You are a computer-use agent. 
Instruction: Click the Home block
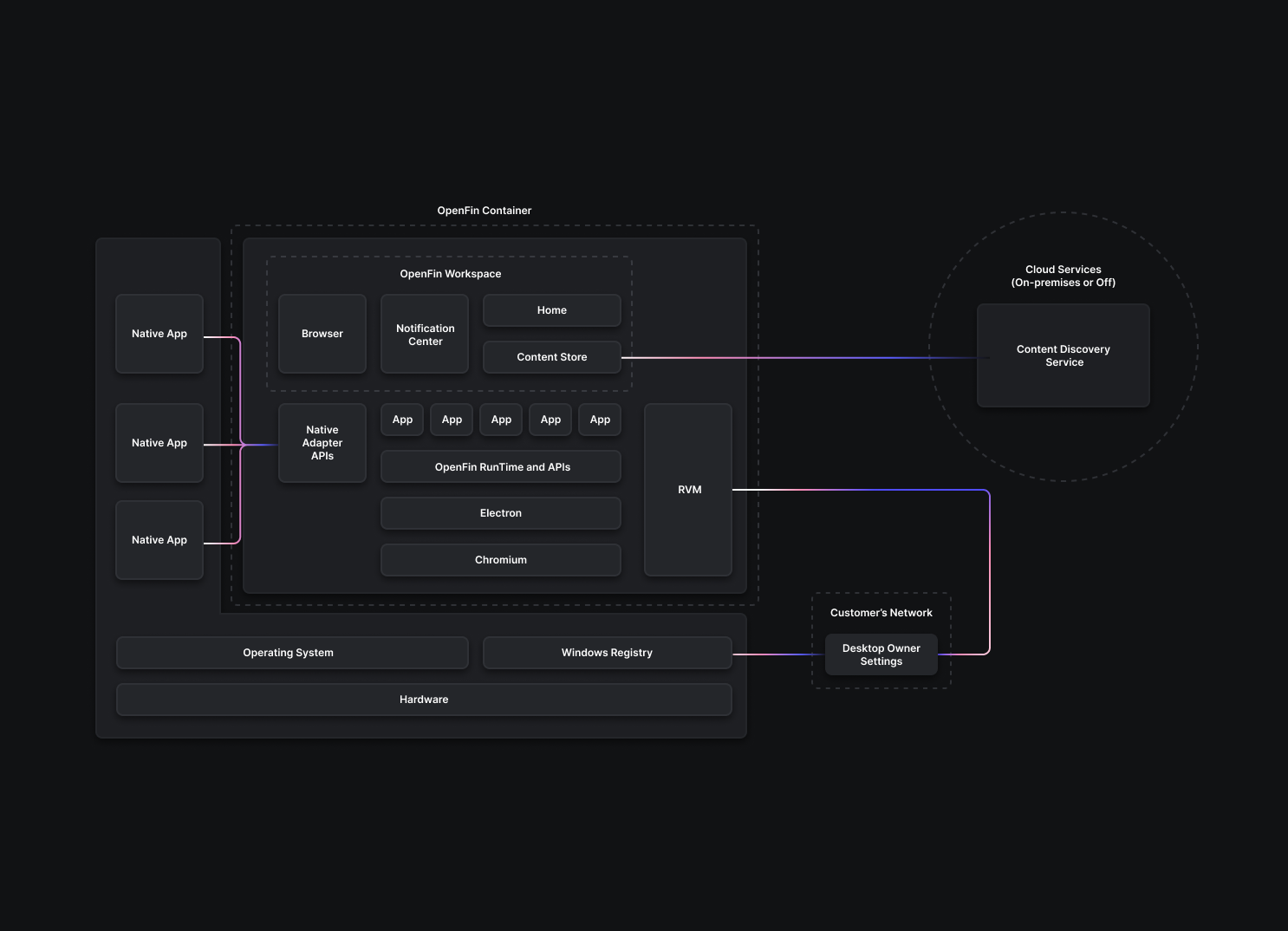coord(552,310)
